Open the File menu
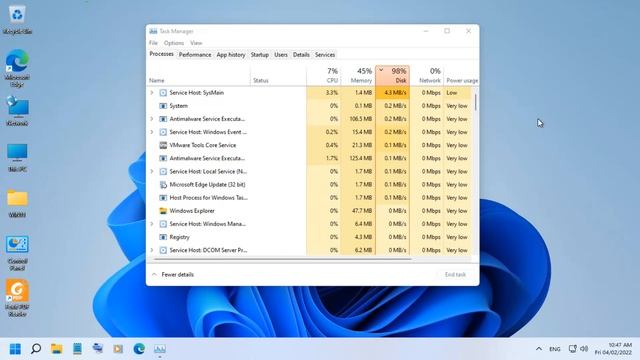The width and height of the screenshot is (640, 360). [x=153, y=43]
